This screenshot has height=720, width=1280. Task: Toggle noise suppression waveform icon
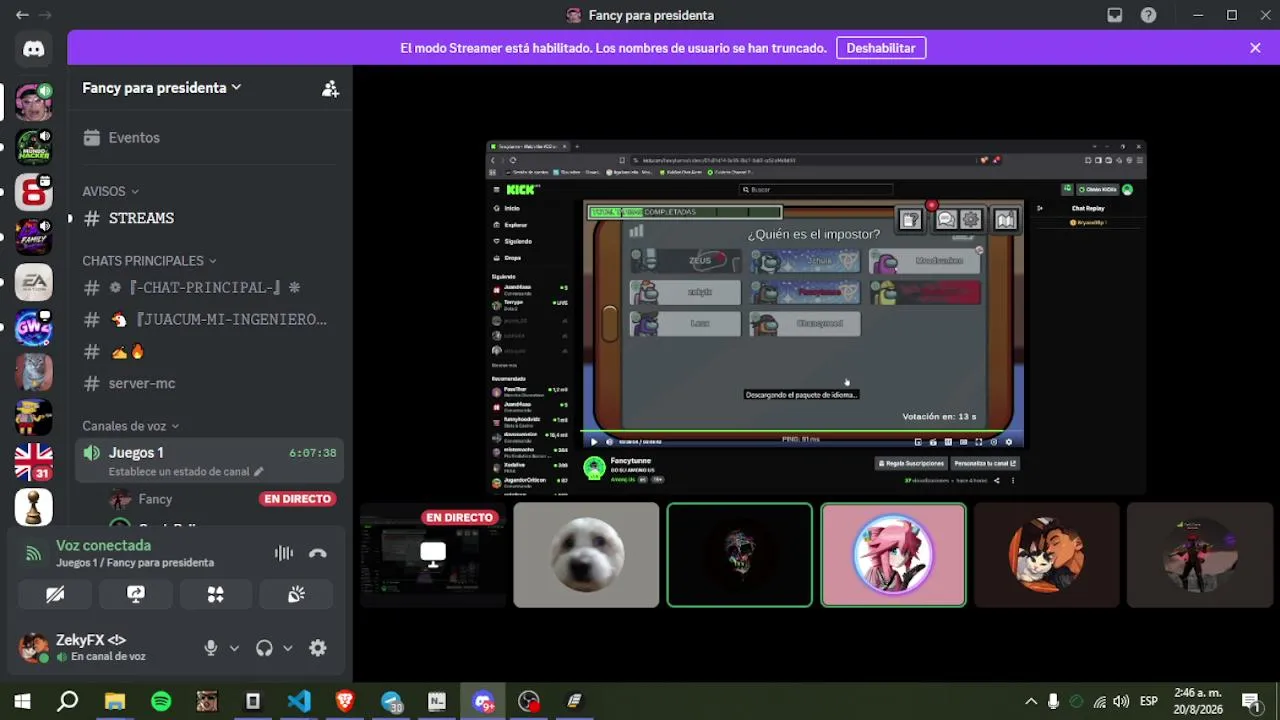[284, 553]
